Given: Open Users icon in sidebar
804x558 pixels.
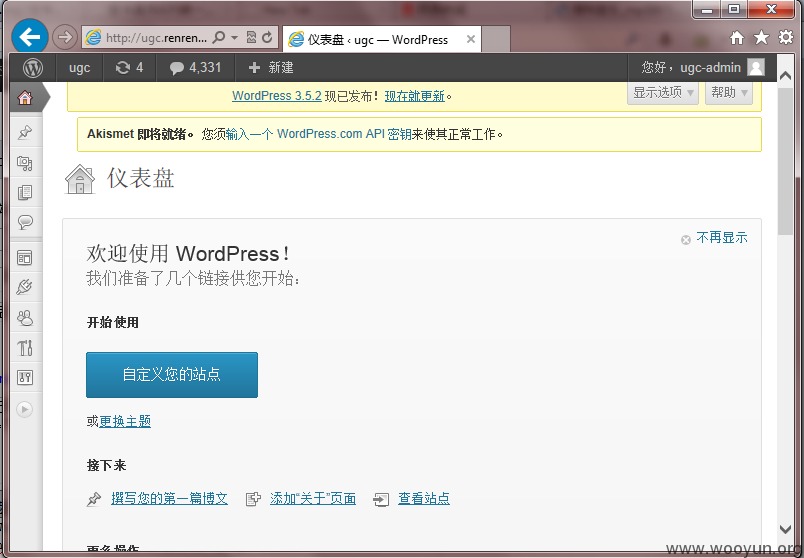Looking at the screenshot, I should pyautogui.click(x=25, y=318).
